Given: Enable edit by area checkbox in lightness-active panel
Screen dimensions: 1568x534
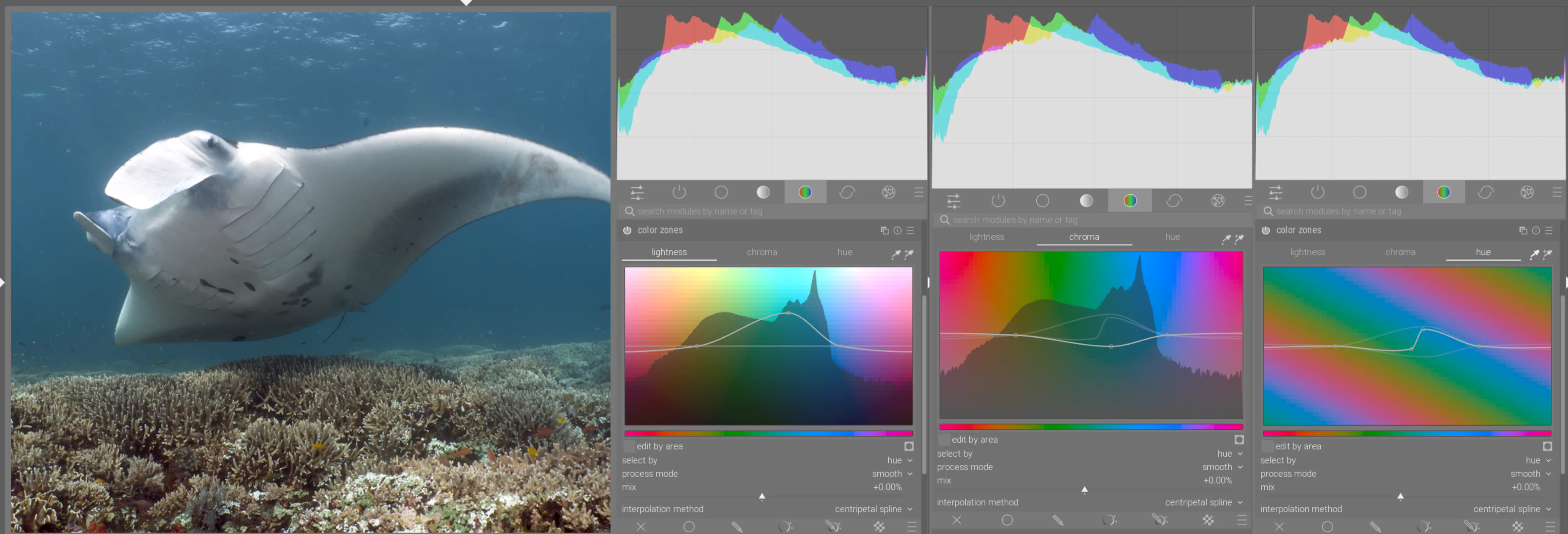Looking at the screenshot, I should click(x=629, y=446).
